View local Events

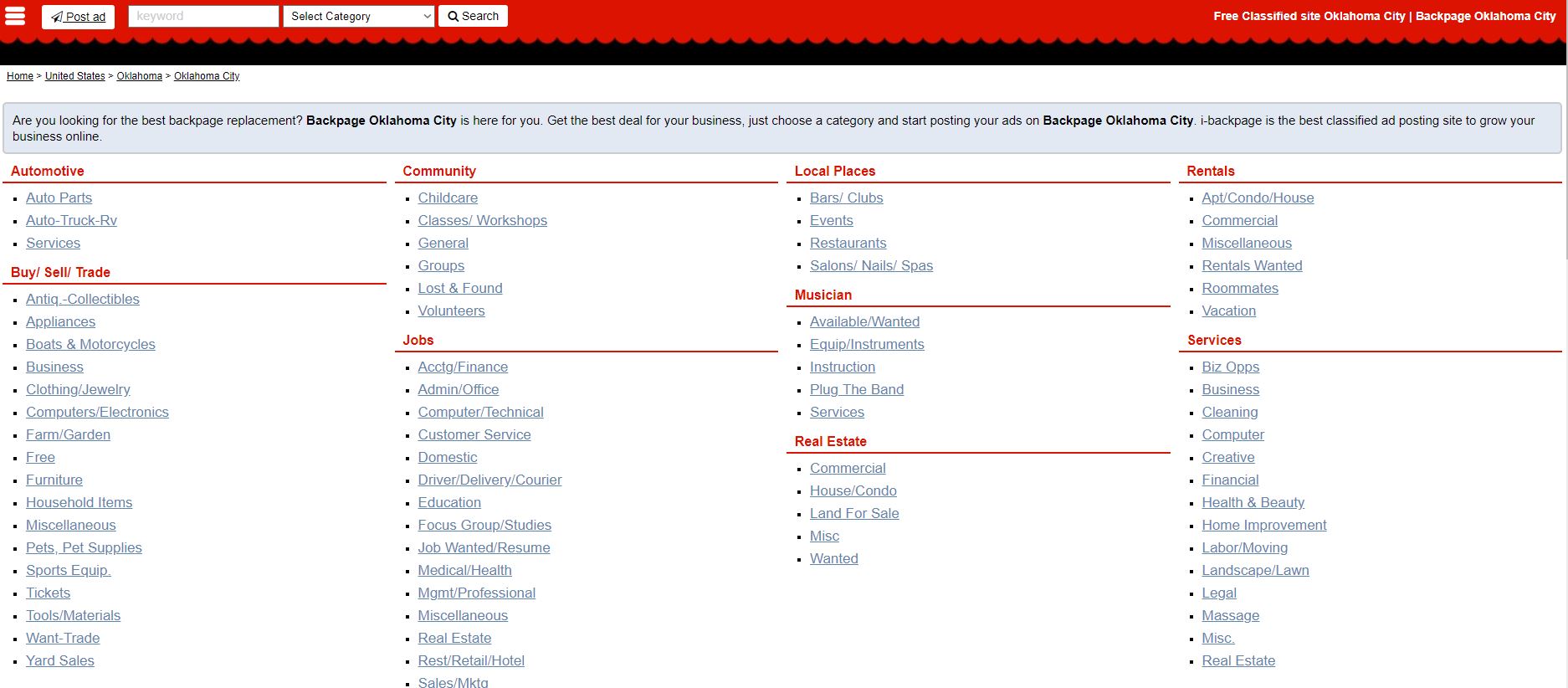coord(832,220)
